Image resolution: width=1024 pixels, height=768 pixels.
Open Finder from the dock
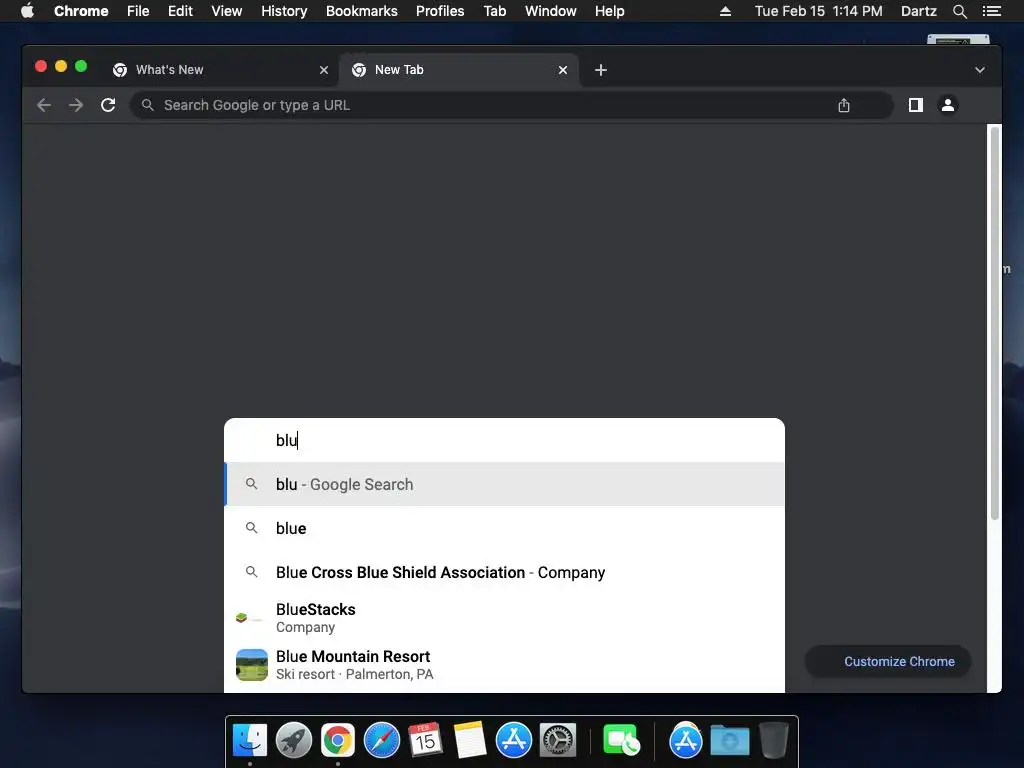249,741
